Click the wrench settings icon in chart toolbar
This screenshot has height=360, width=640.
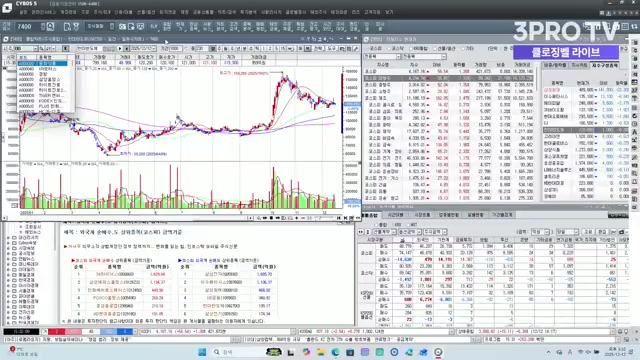(x=356, y=49)
